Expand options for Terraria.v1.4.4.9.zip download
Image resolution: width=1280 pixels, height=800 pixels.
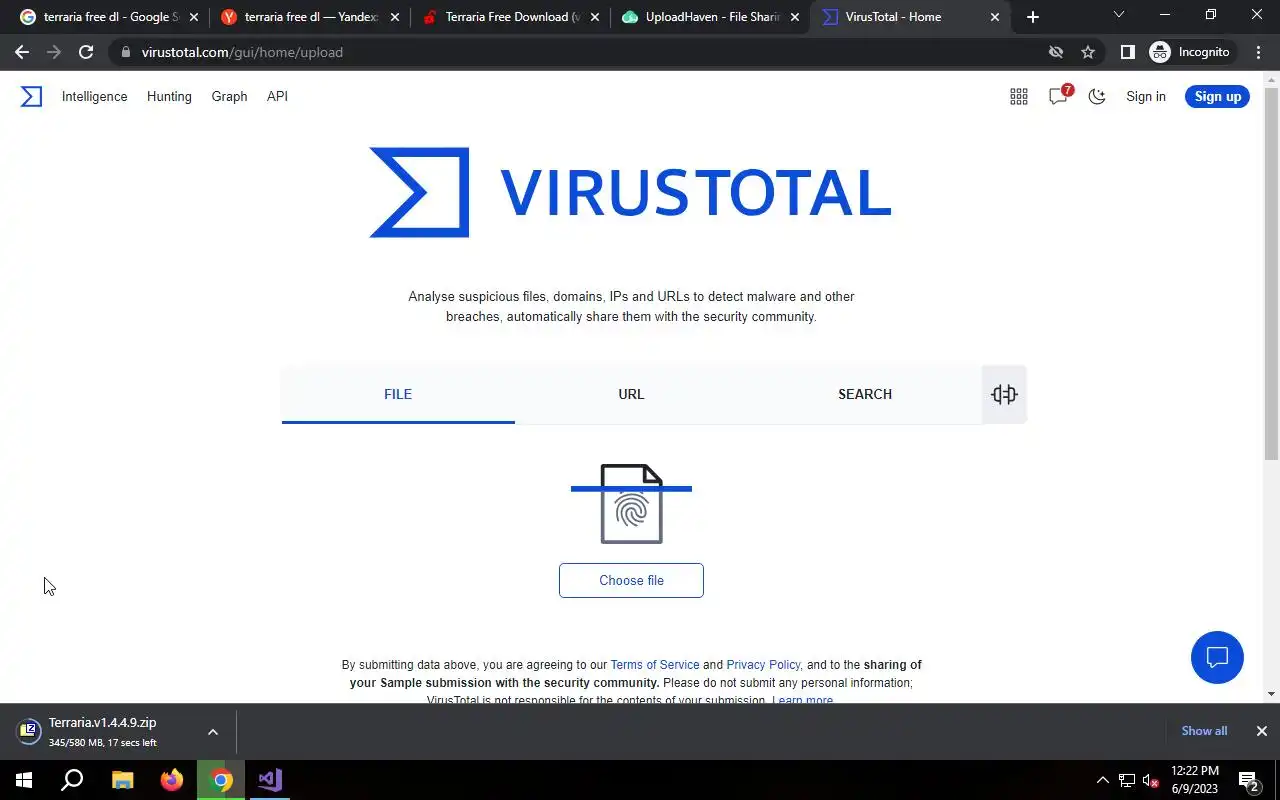(213, 732)
